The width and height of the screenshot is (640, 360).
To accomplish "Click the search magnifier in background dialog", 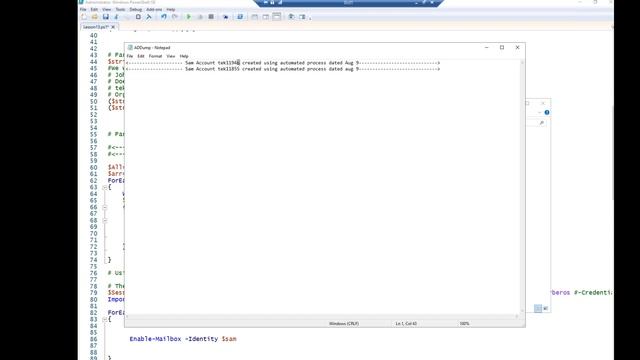I will (542, 123).
